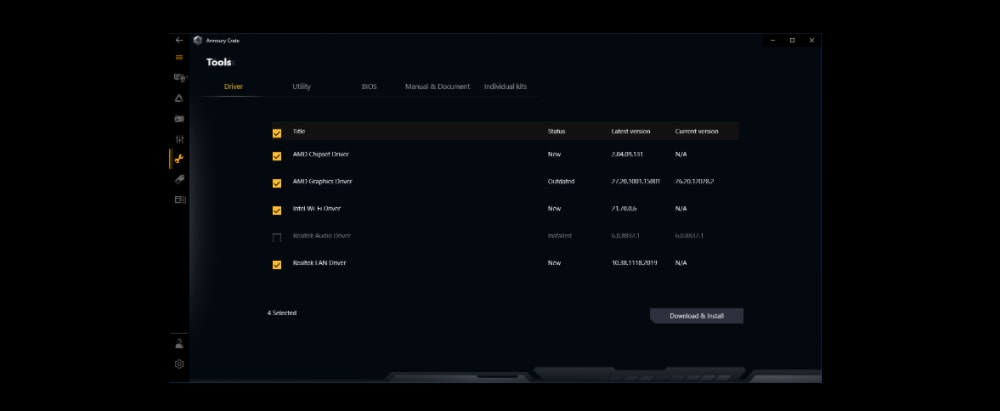The width and height of the screenshot is (1000, 411).
Task: Click AMD Chipset latest version 2.04.09.131
Action: 627,154
